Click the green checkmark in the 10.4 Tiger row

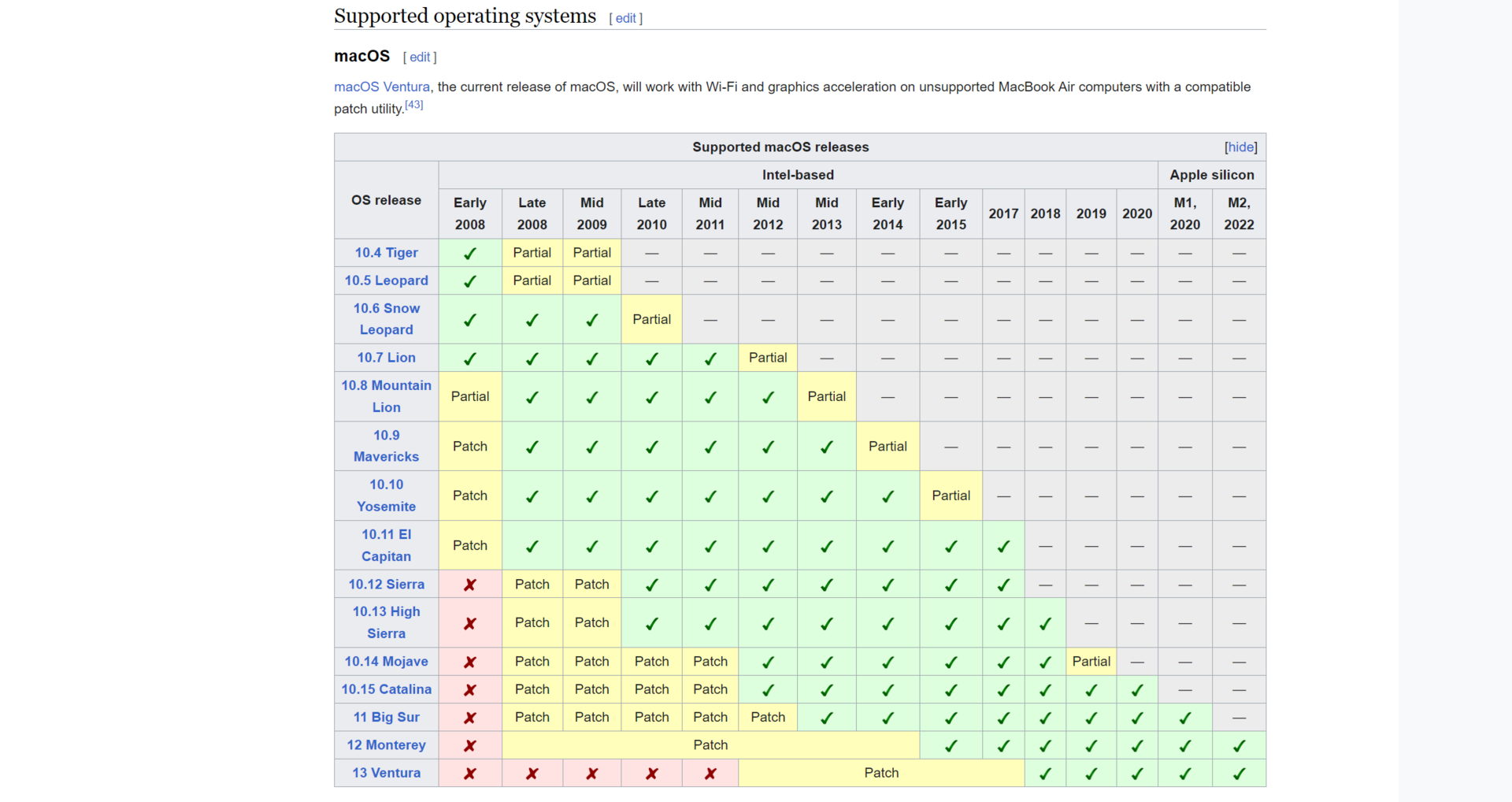(470, 254)
